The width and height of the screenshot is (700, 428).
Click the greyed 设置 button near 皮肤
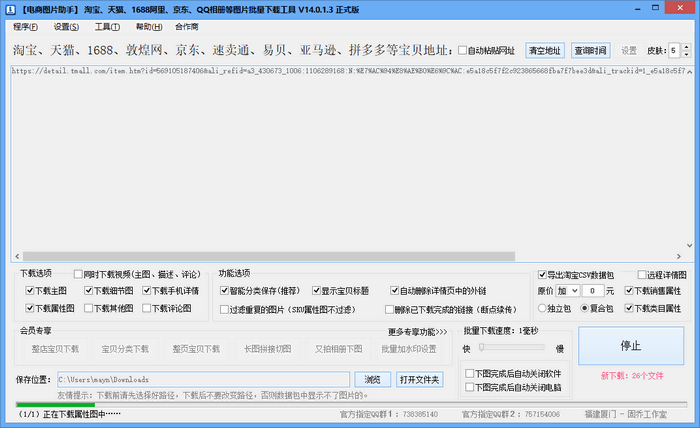(629, 50)
